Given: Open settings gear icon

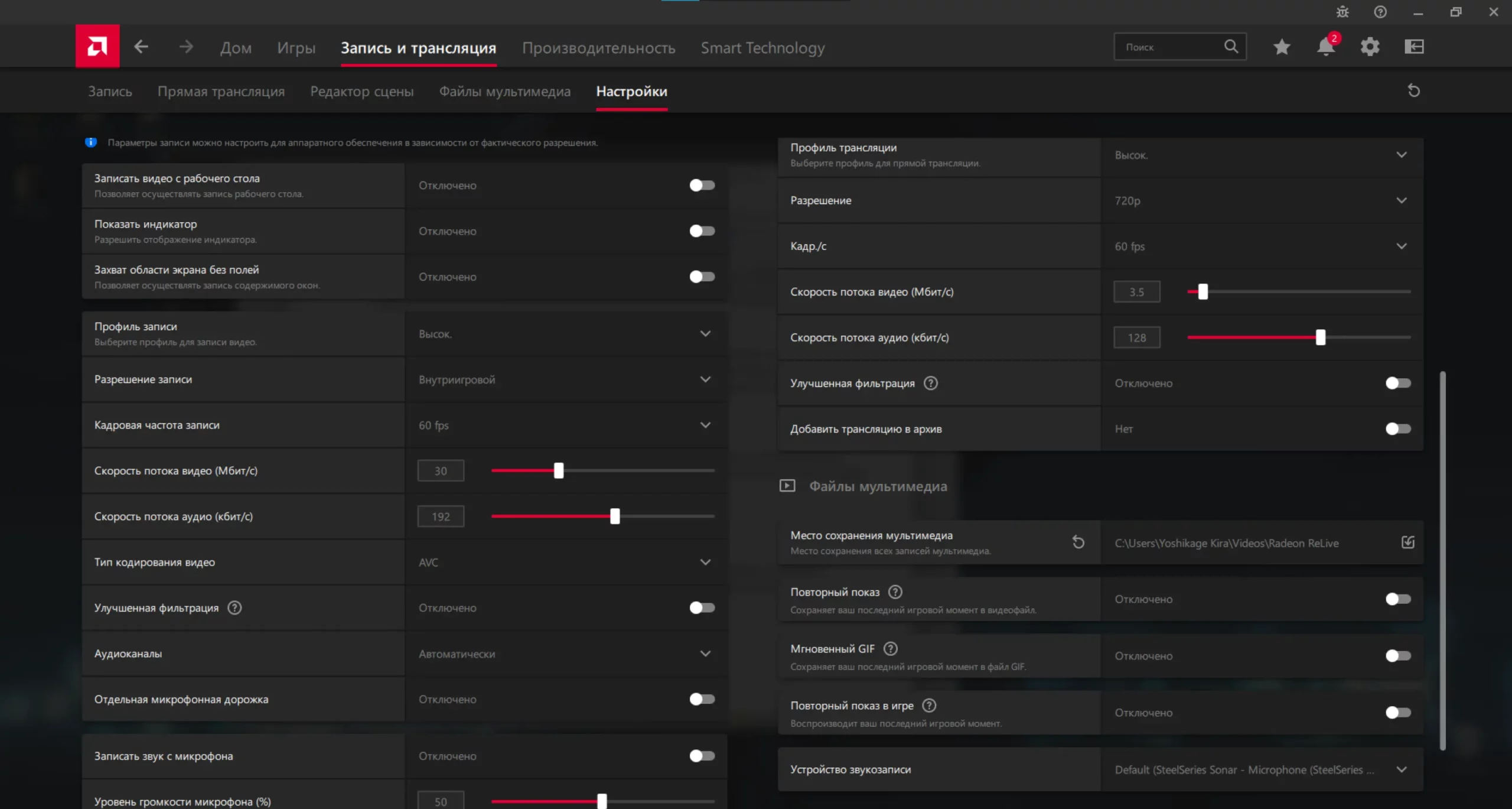Looking at the screenshot, I should [x=1370, y=47].
